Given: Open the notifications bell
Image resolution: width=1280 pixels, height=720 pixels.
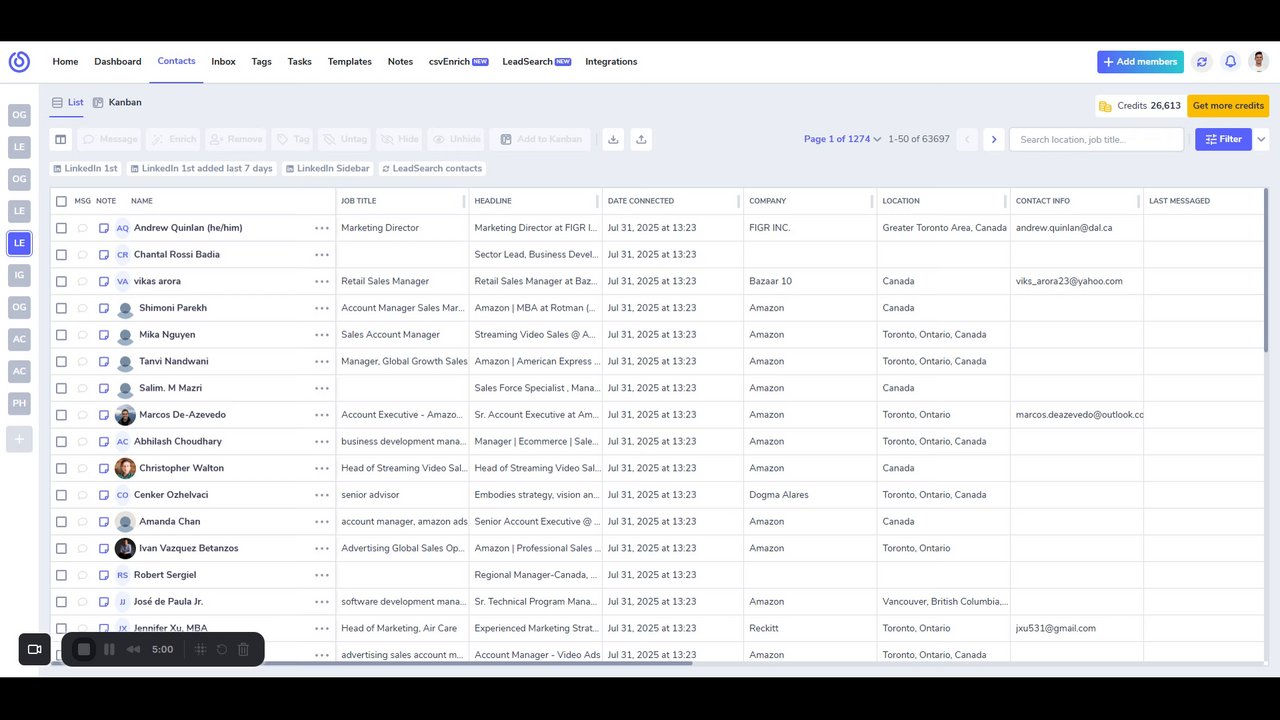Looking at the screenshot, I should pos(1231,62).
